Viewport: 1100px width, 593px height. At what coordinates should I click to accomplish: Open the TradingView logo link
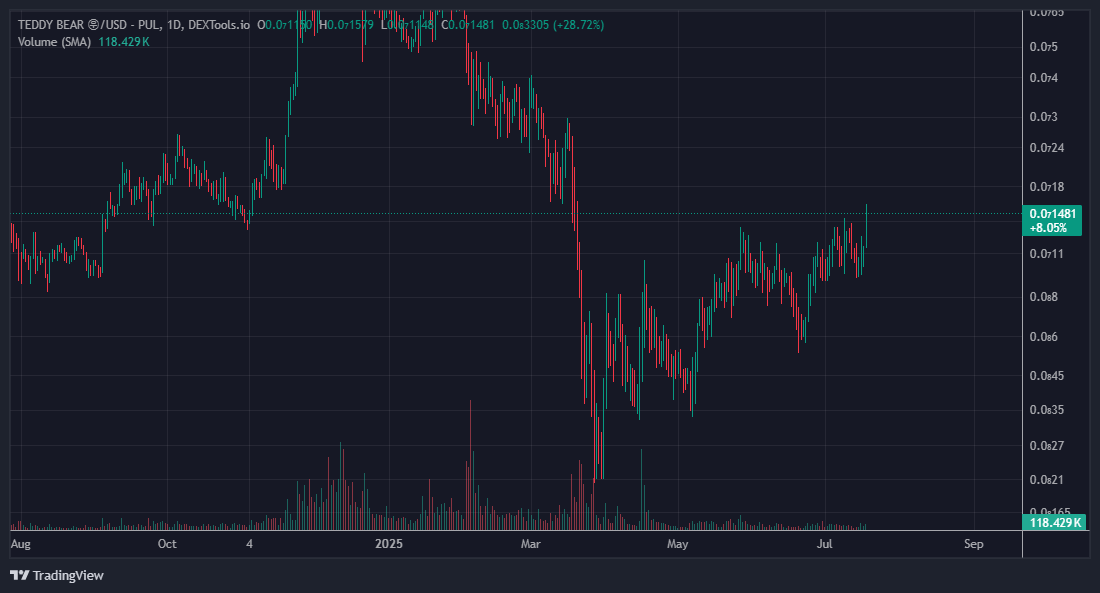tap(57, 575)
